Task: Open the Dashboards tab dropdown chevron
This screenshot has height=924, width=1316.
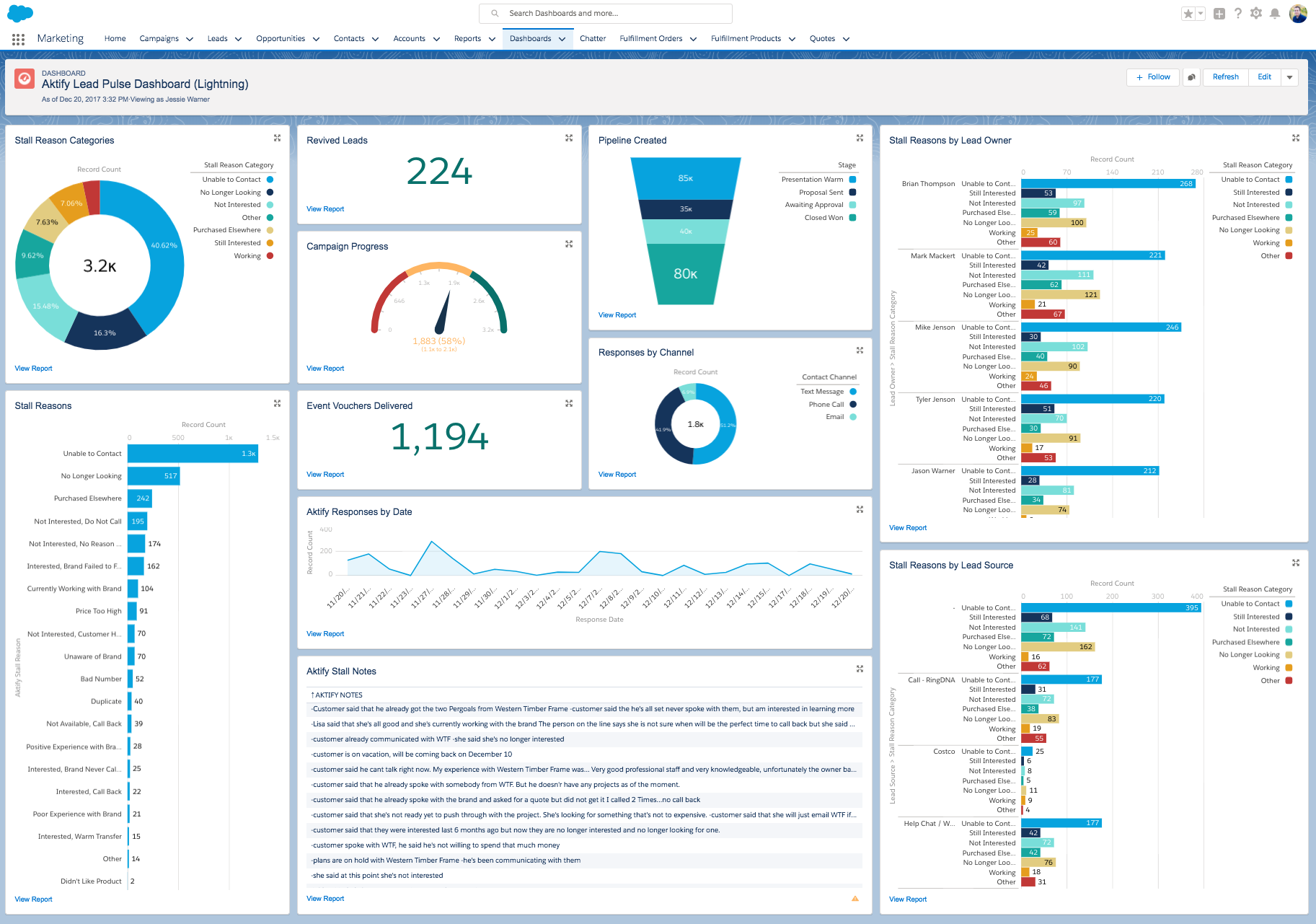Action: pos(562,39)
